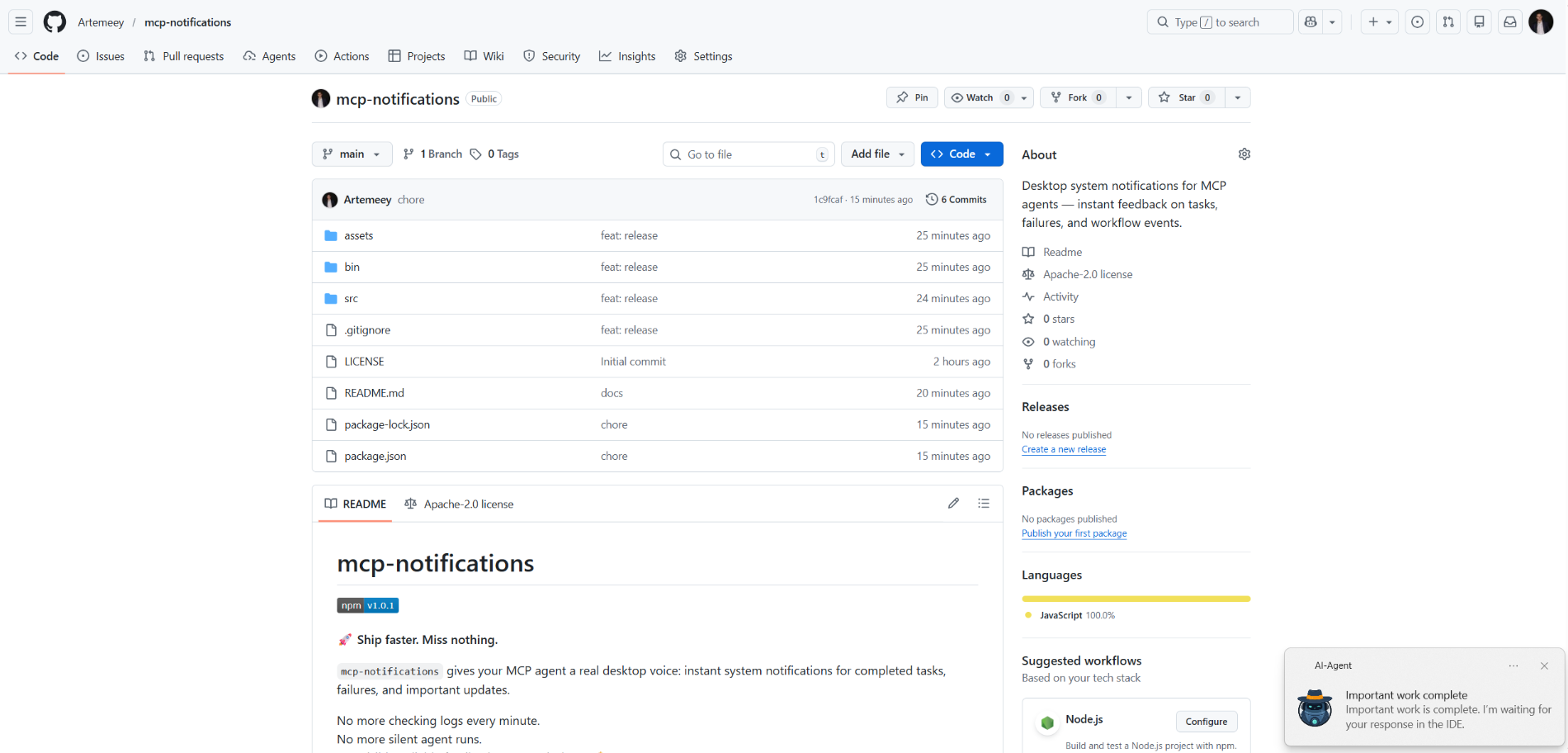This screenshot has width=1568, height=753.
Task: Open repositories icon in top header
Action: click(x=1479, y=22)
